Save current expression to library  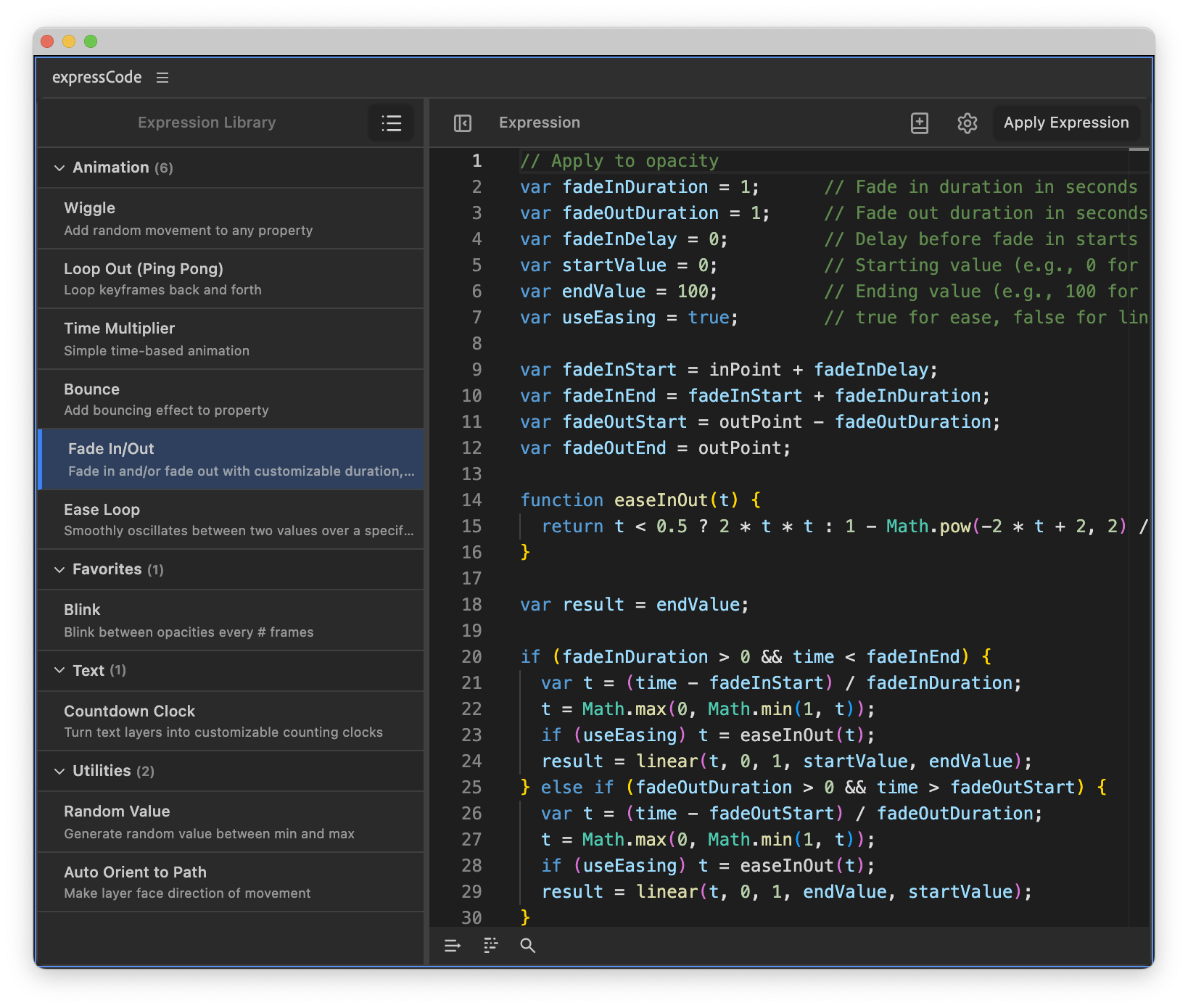(x=919, y=123)
